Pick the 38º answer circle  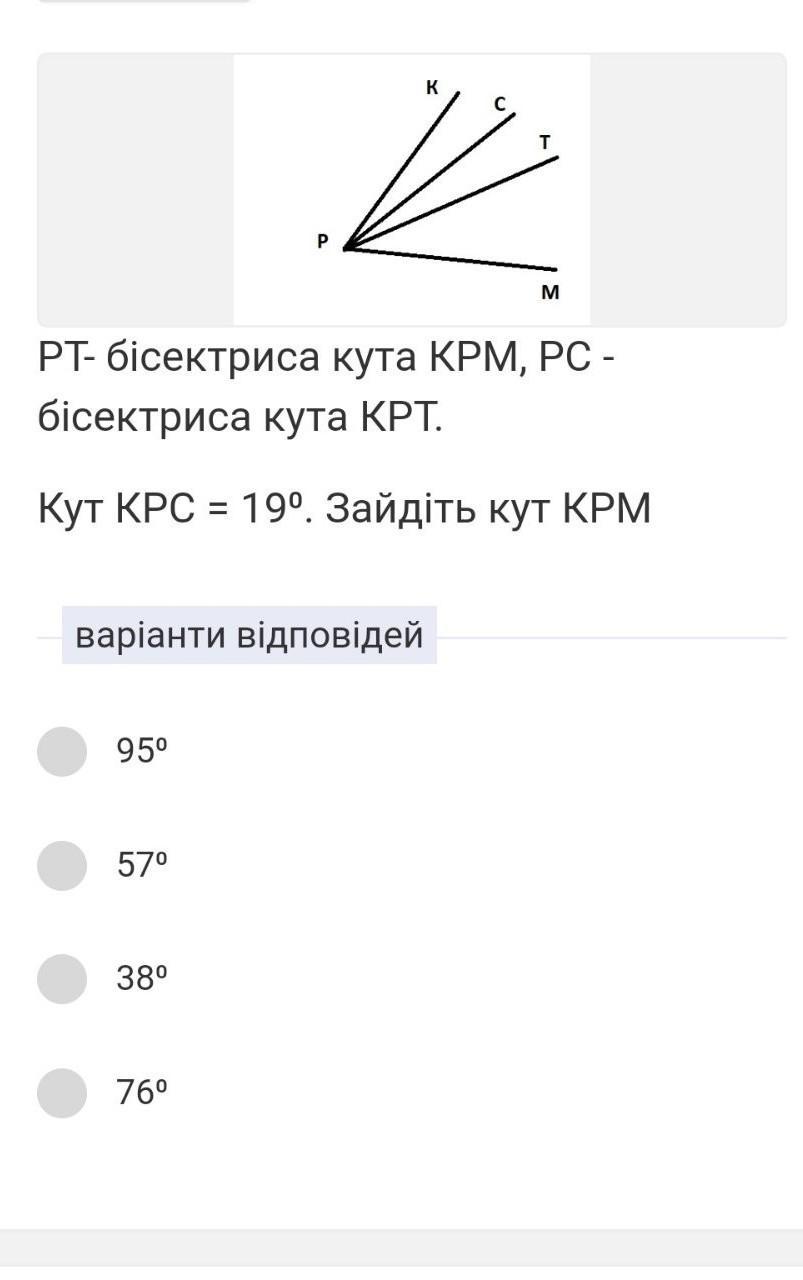coord(62,978)
